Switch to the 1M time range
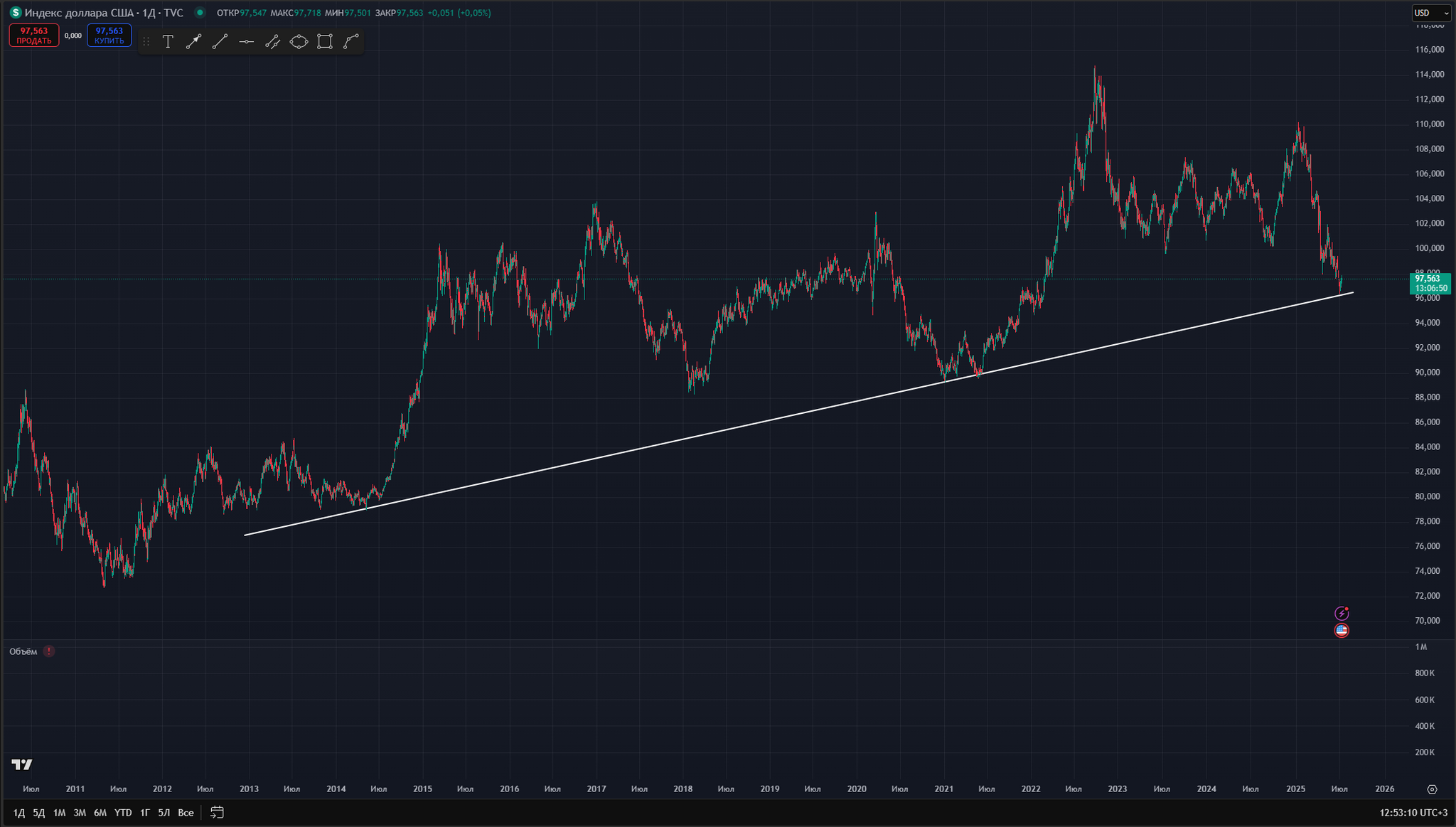Viewport: 1456px width, 827px height. click(59, 813)
